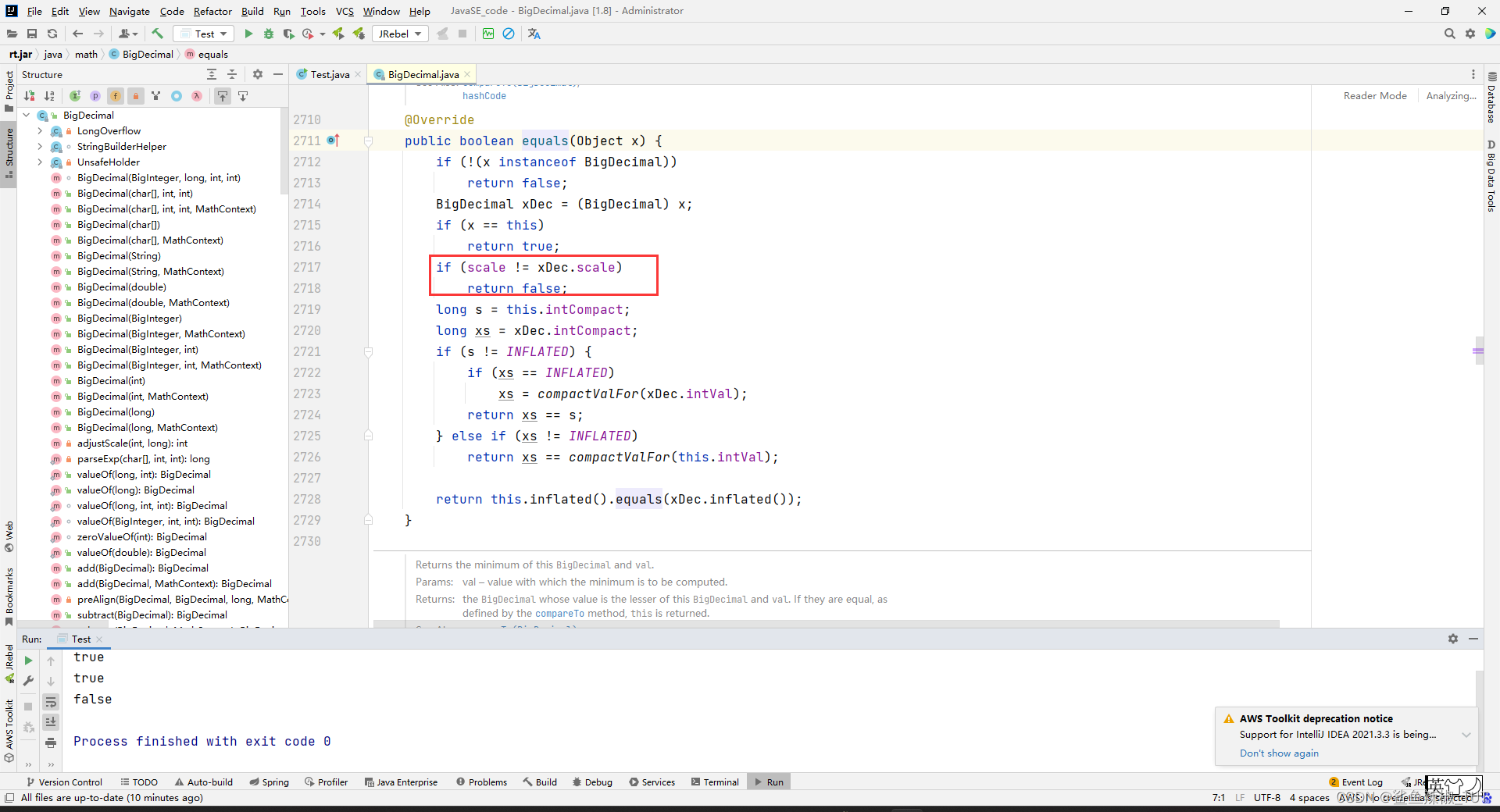Click the Build project hammer icon
The image size is (1500, 812).
pyautogui.click(x=157, y=34)
